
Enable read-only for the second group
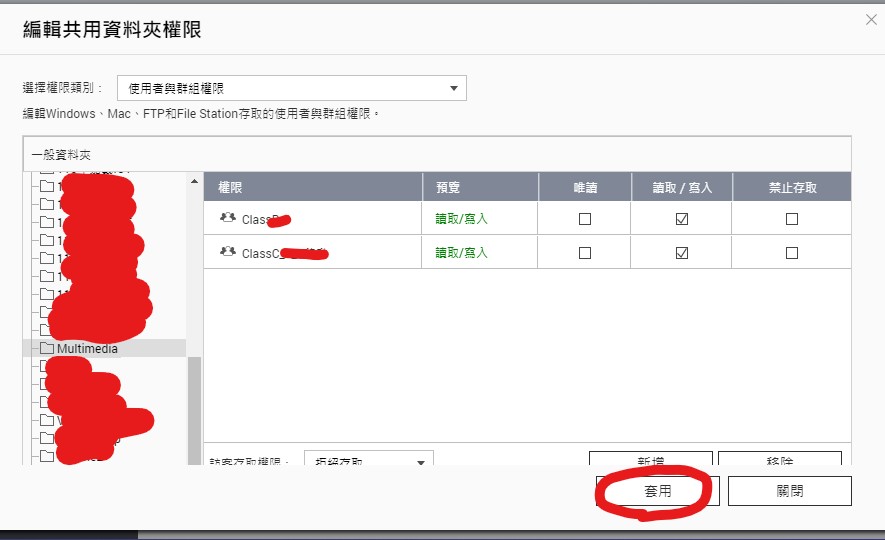(x=585, y=253)
